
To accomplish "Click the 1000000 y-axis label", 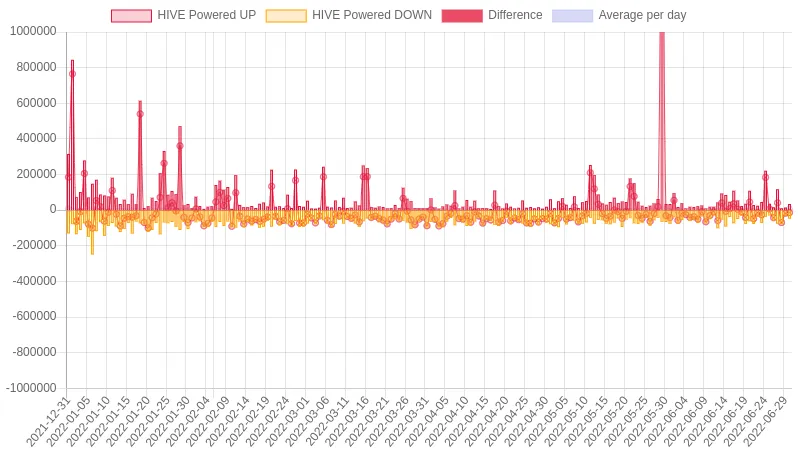I will 33,31.
